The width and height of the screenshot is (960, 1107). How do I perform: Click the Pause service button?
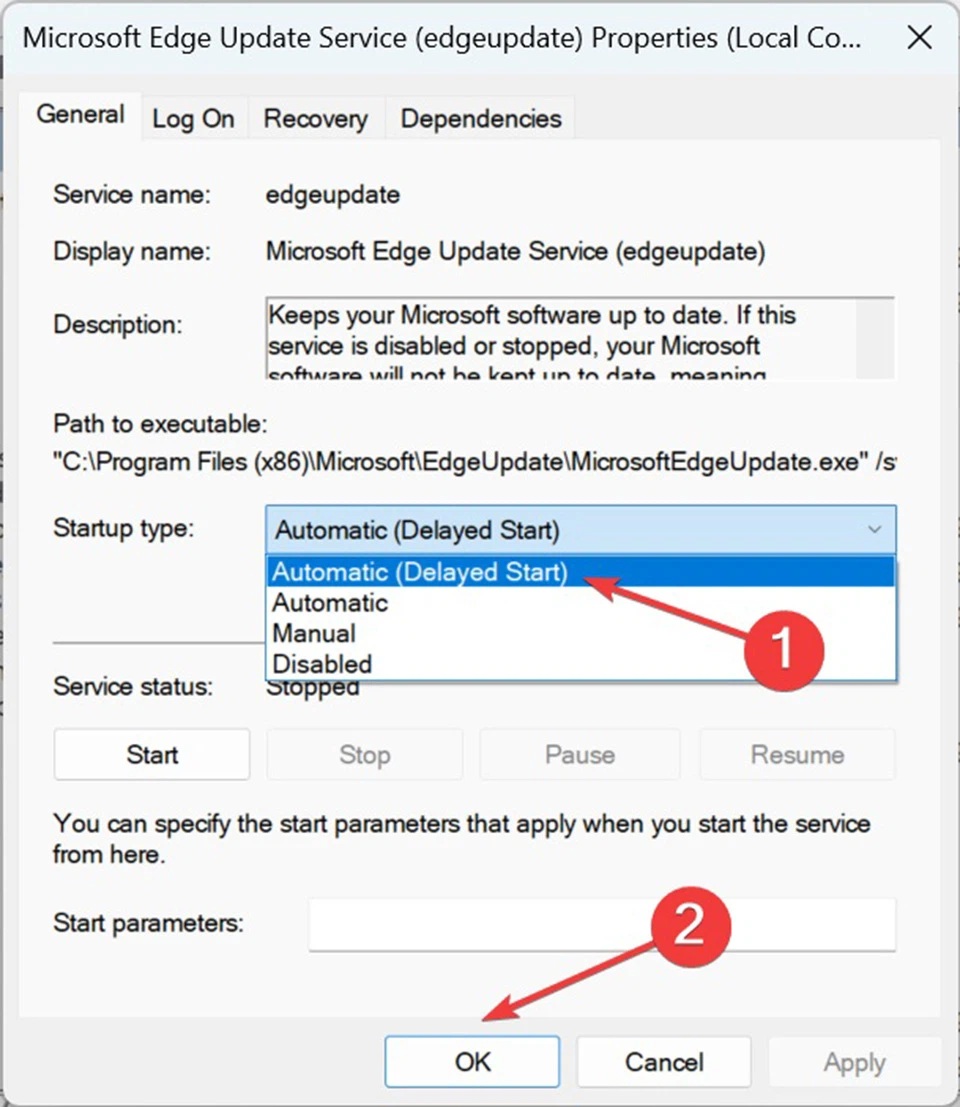[580, 755]
